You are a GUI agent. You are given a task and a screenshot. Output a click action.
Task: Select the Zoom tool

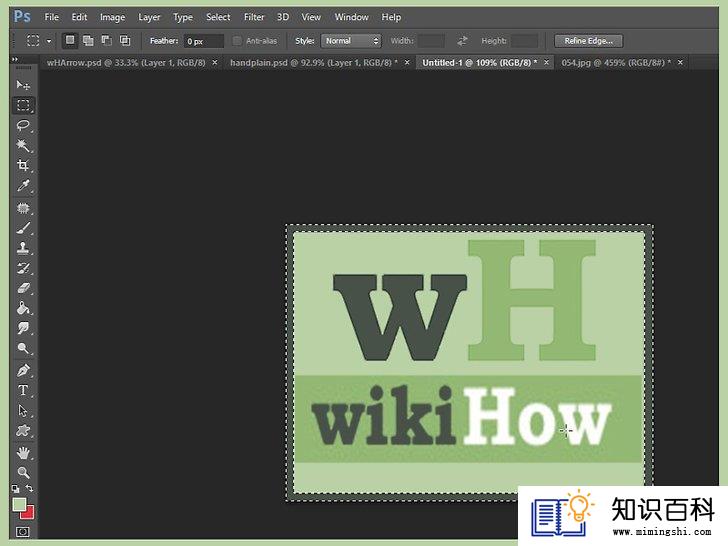23,473
